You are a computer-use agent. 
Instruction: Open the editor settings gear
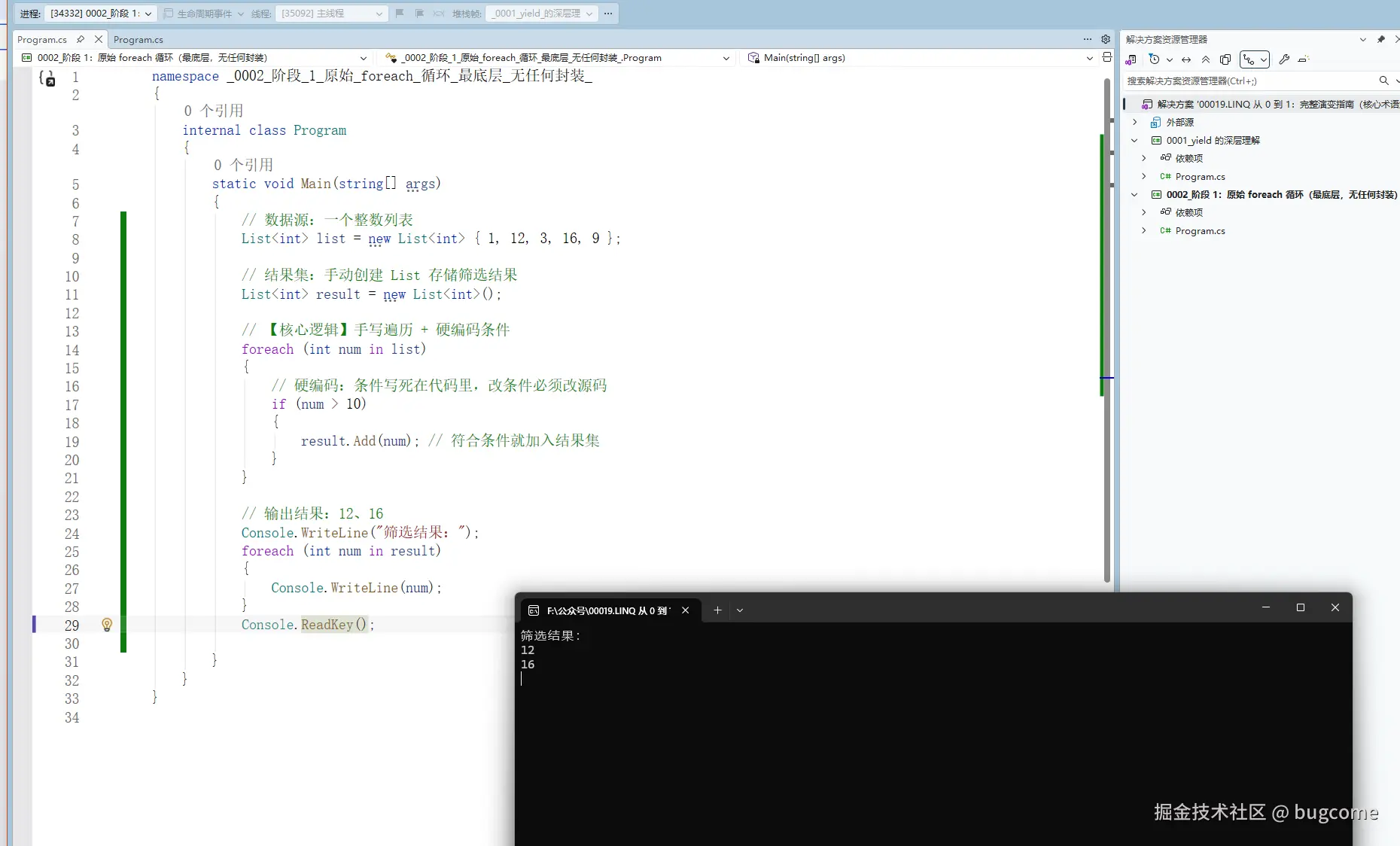(1106, 39)
